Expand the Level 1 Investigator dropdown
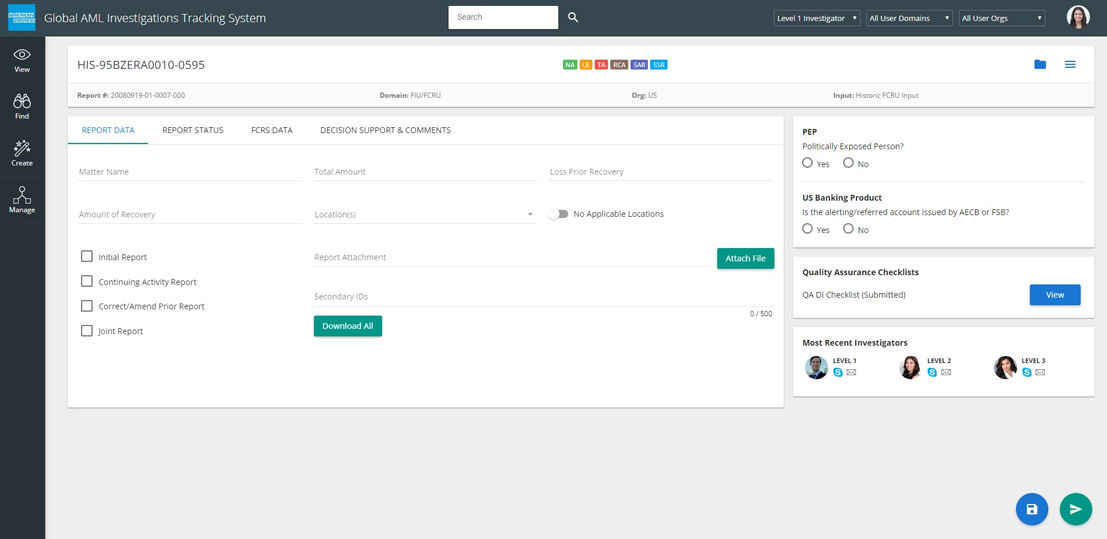The image size is (1107, 539). click(x=817, y=18)
